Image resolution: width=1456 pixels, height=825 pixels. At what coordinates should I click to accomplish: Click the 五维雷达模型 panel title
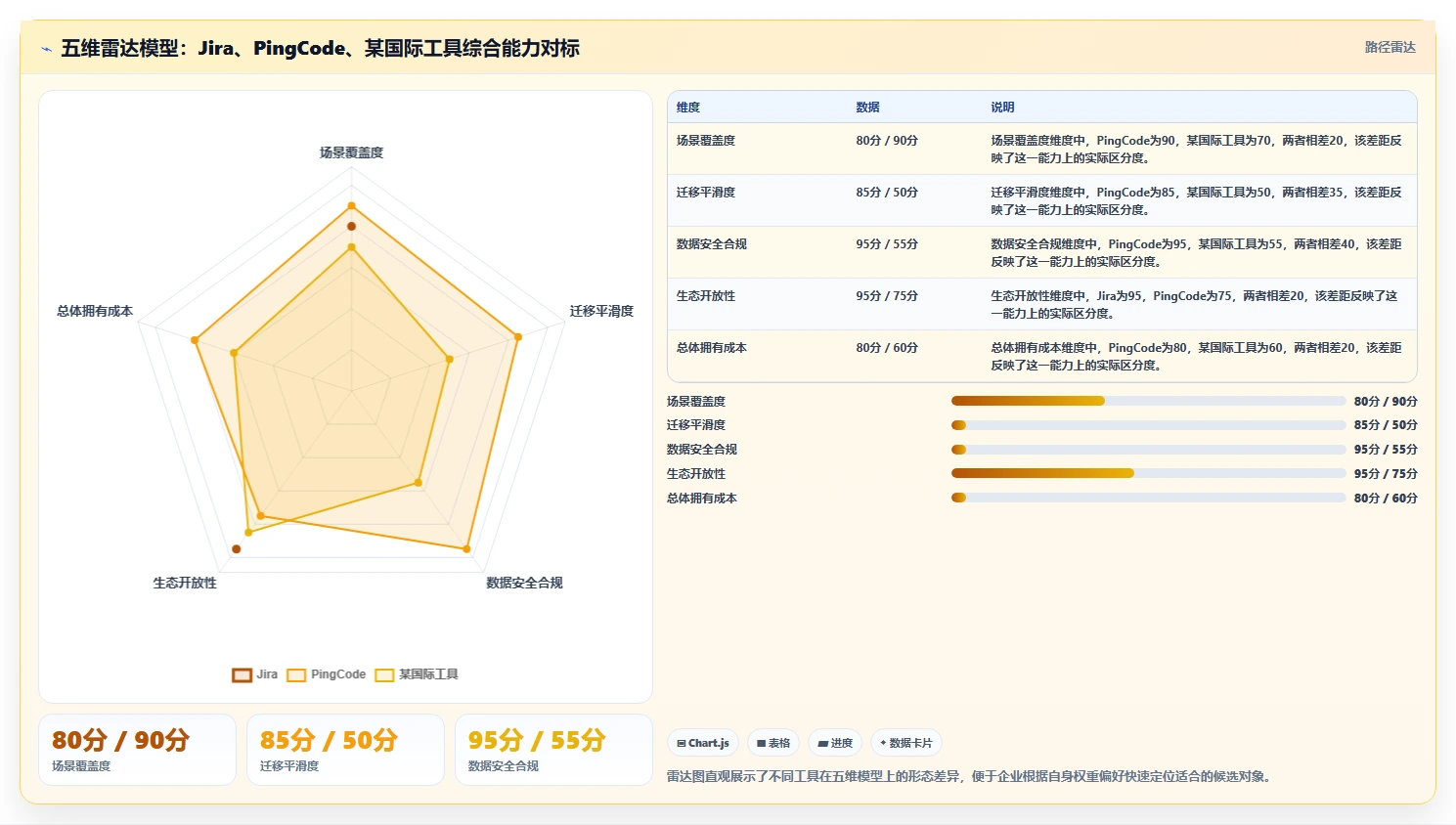320,48
